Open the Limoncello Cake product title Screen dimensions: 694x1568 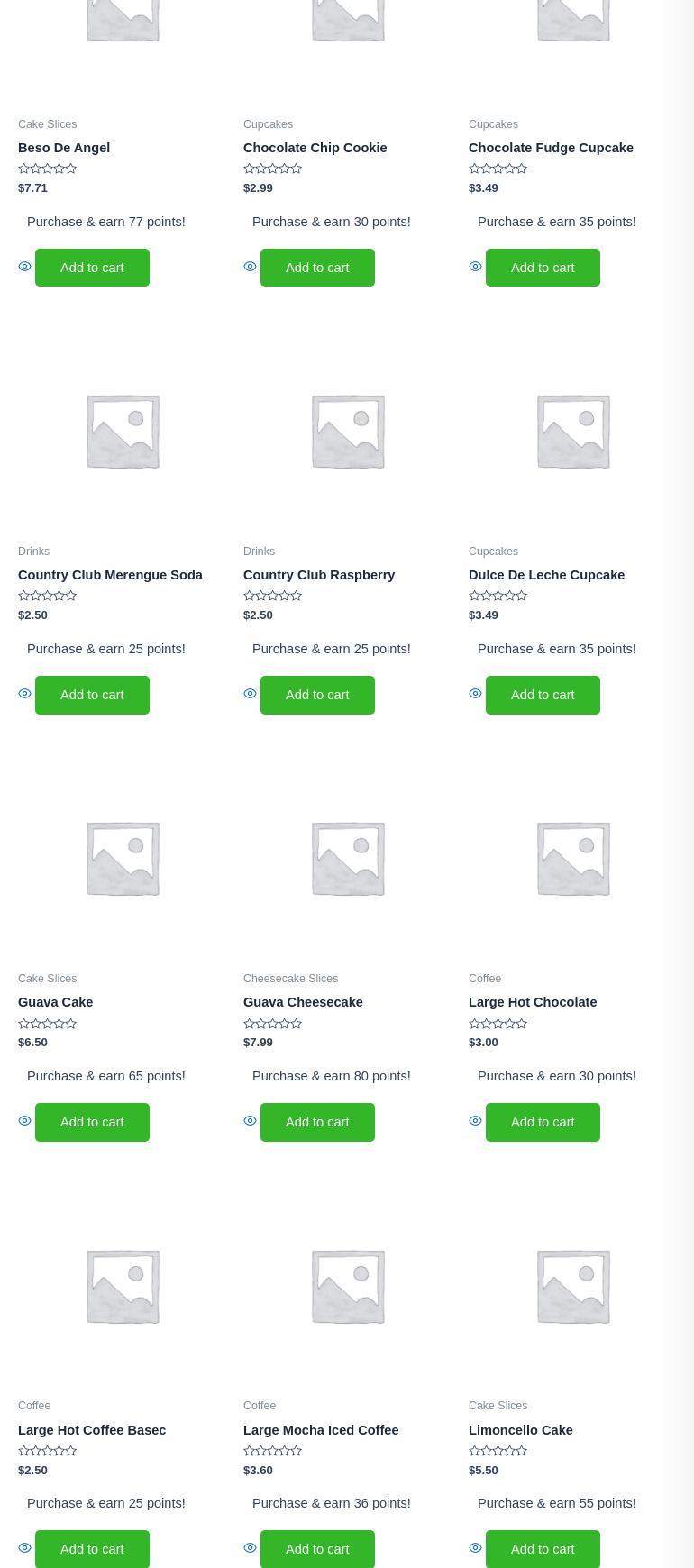pyautogui.click(x=520, y=1430)
